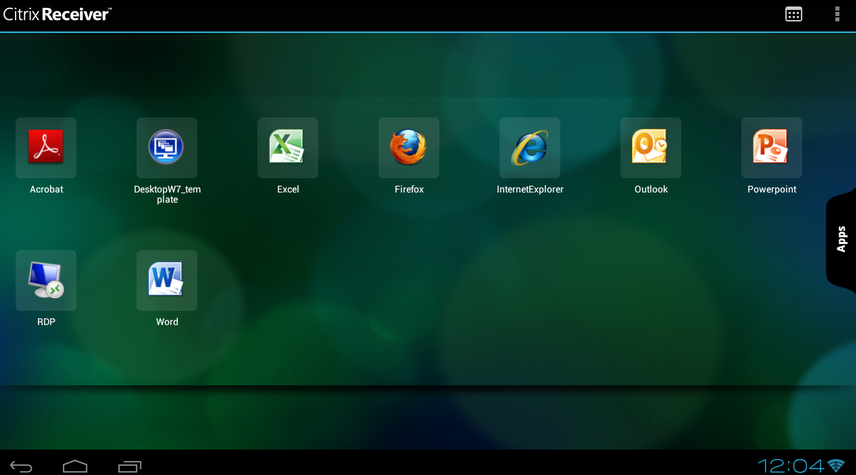Screen dimensions: 856x475
Task: Pull out the Apps side tab
Action: [x=841, y=239]
